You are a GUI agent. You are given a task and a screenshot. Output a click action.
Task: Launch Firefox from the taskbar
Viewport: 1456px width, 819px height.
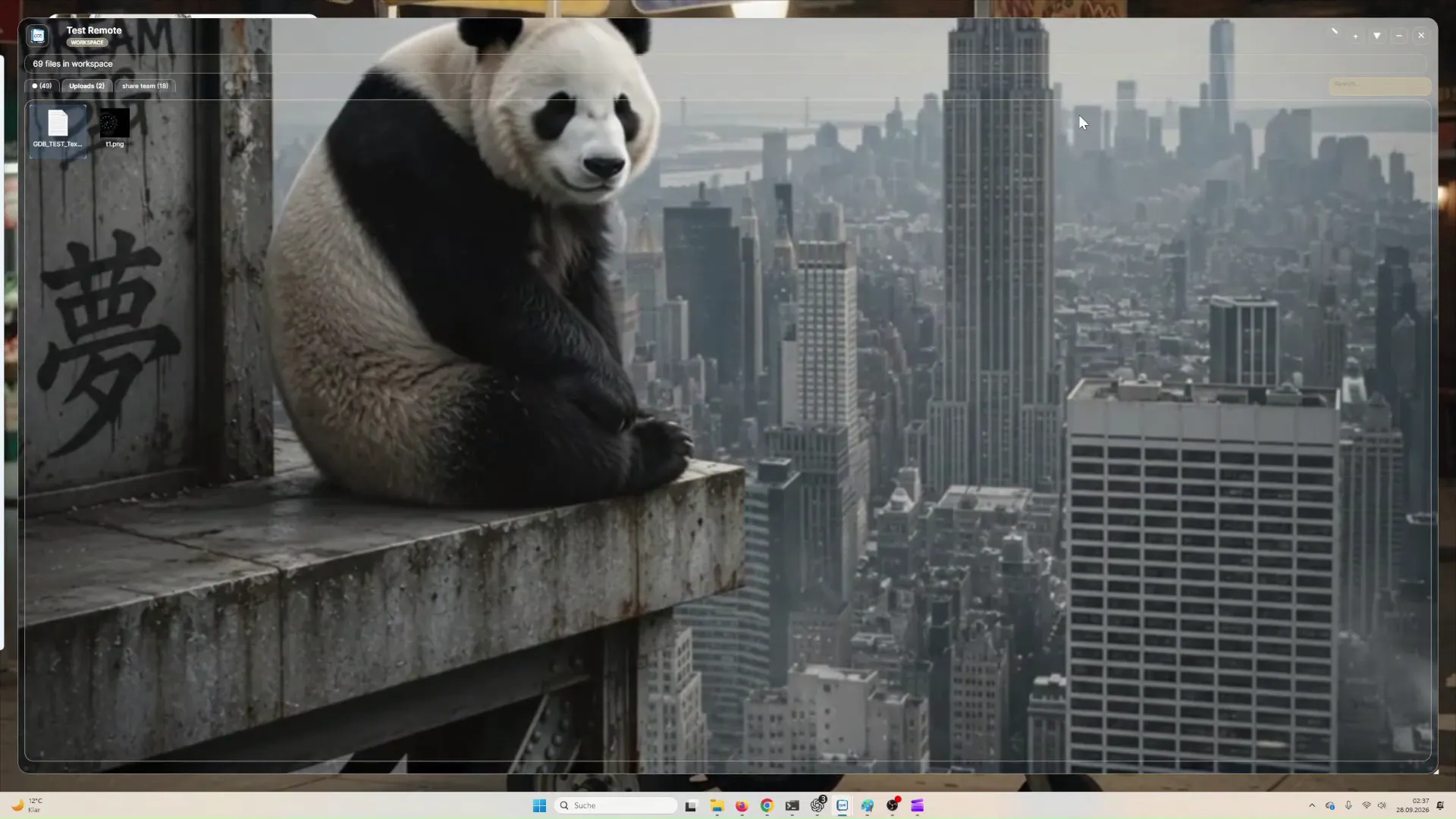(x=742, y=806)
